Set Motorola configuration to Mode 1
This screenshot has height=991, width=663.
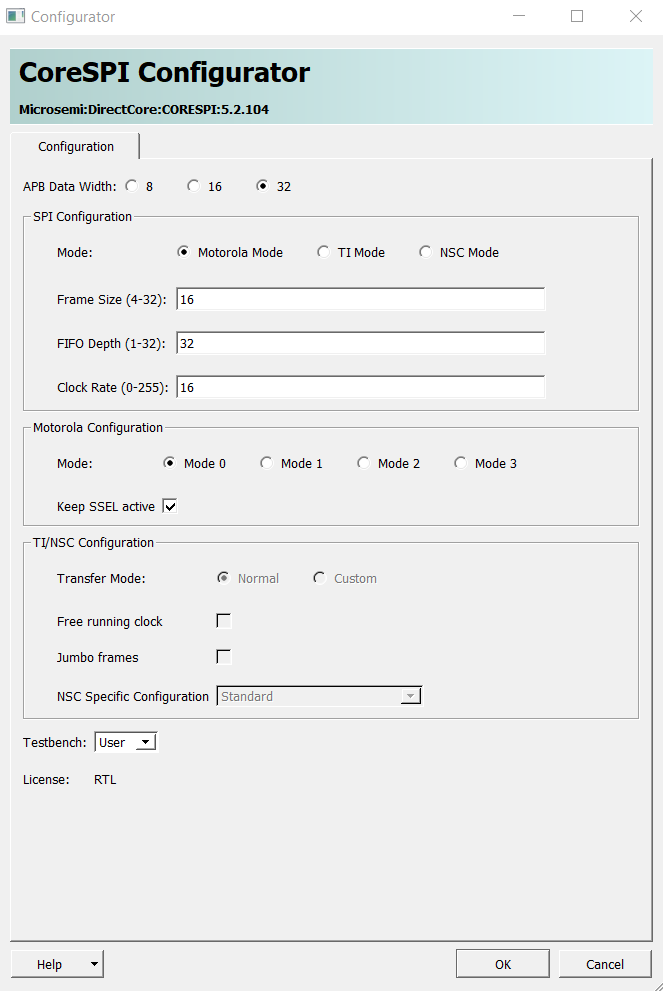pos(267,463)
